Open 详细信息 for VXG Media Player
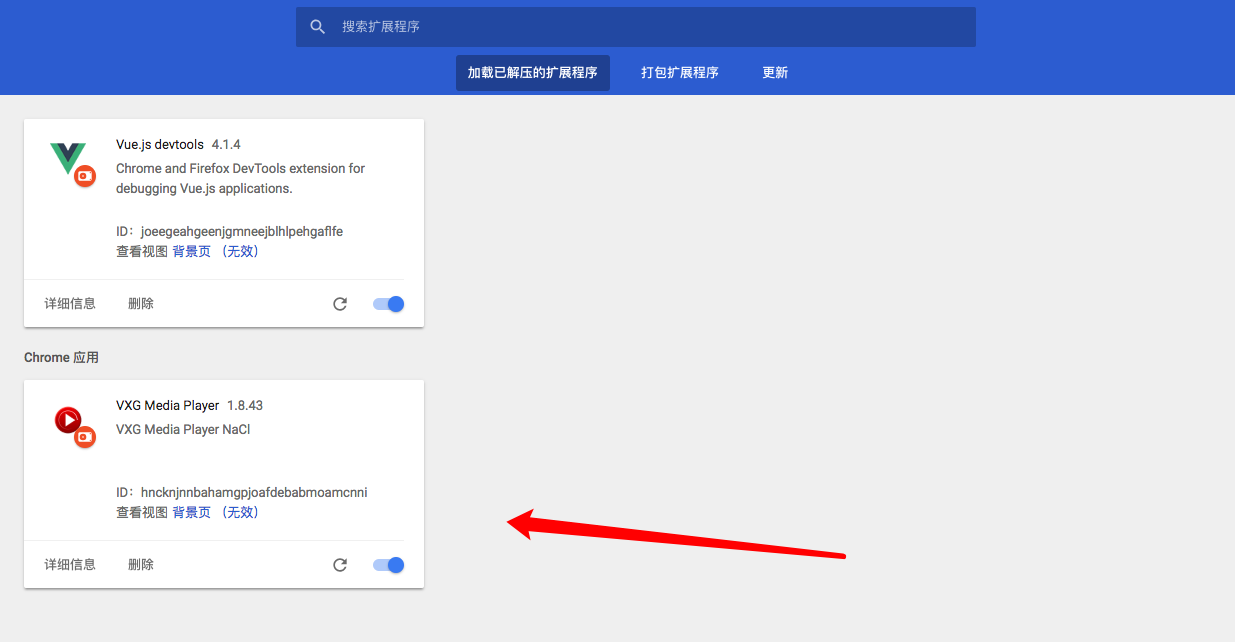This screenshot has width=1235, height=642. pos(70,565)
